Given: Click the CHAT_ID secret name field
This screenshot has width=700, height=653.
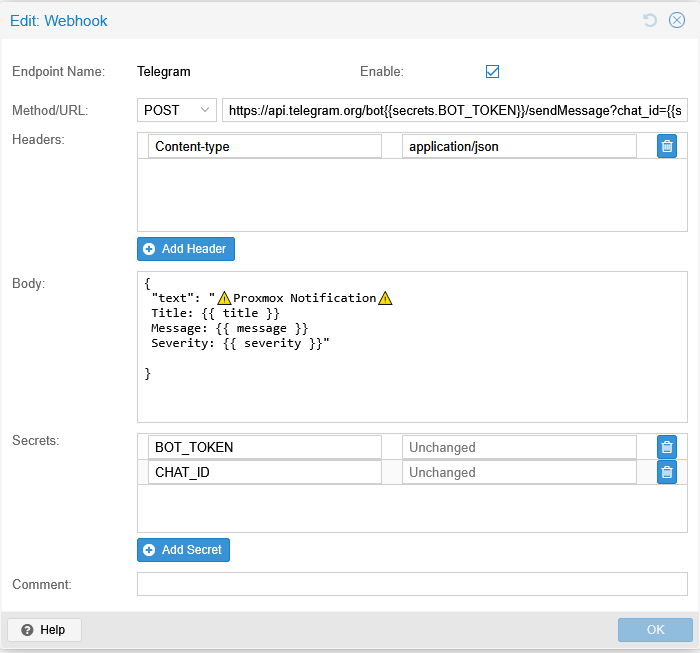Looking at the screenshot, I should click(265, 472).
